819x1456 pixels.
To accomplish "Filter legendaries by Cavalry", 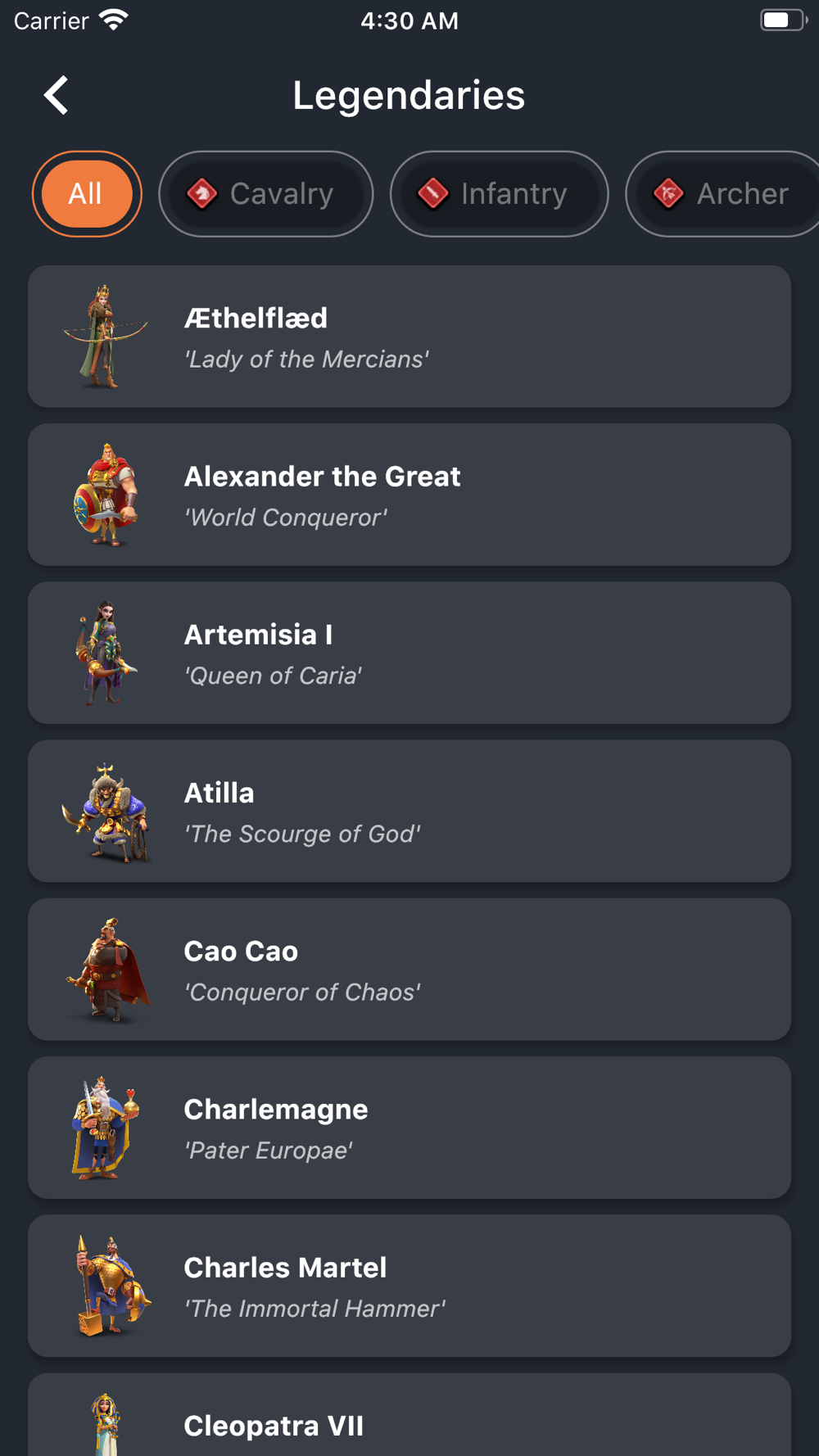I will point(266,194).
